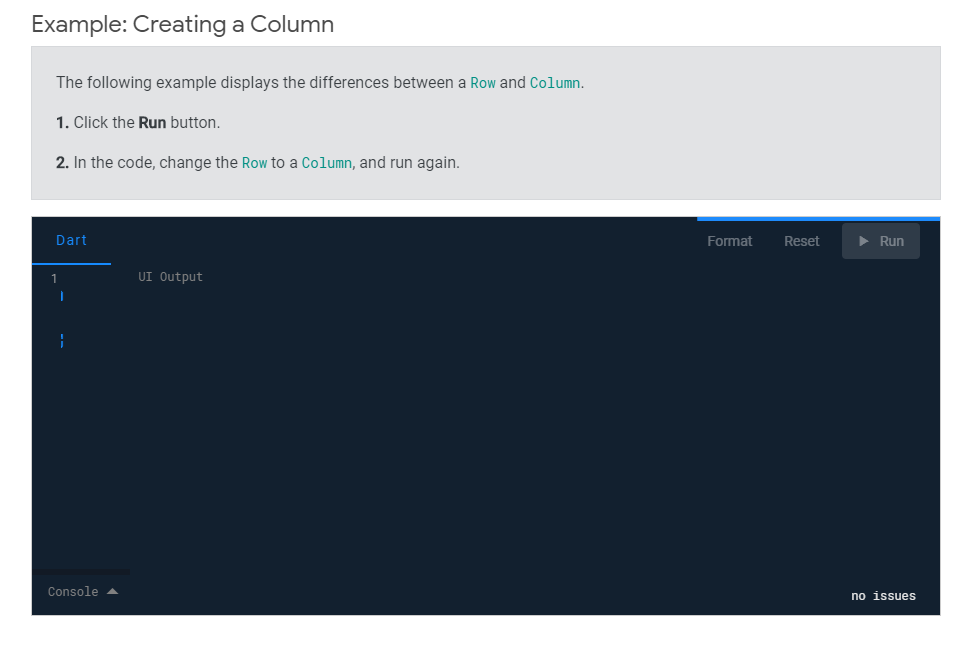Click the Format button
This screenshot has width=977, height=656.
tap(730, 241)
